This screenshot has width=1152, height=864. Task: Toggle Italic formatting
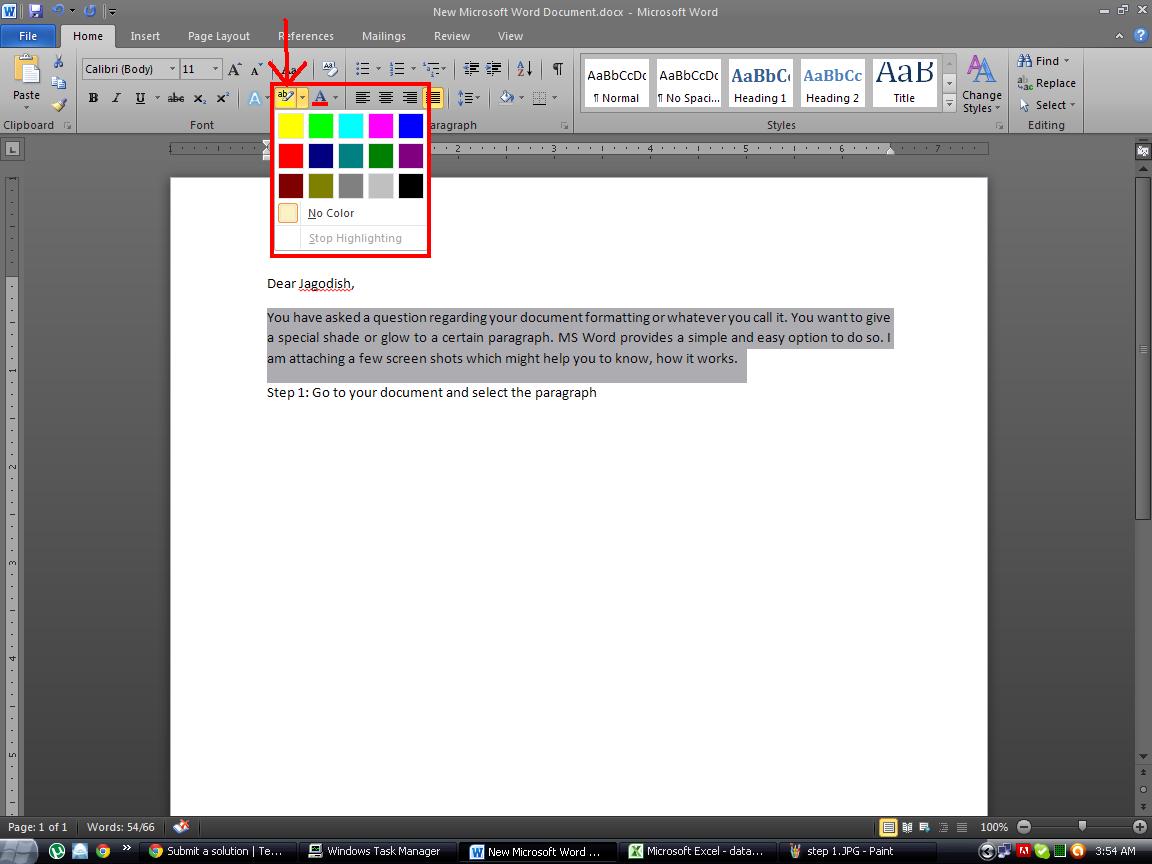[x=116, y=98]
